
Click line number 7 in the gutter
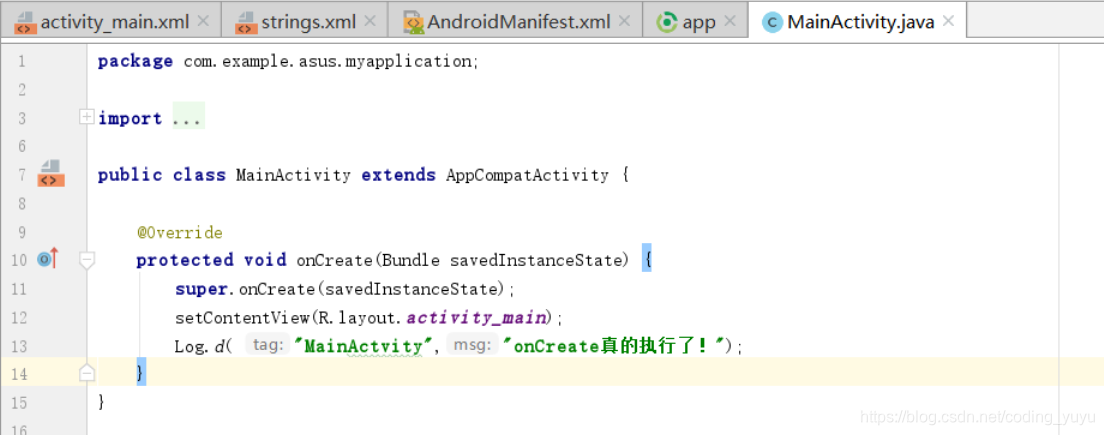click(x=20, y=175)
